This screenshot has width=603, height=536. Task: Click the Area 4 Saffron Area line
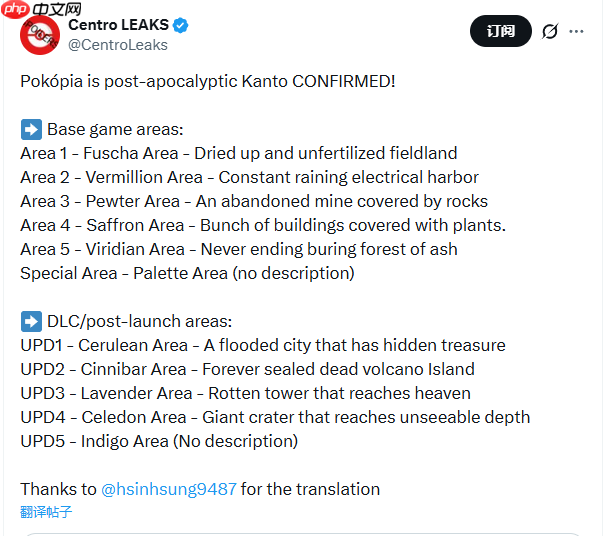pos(263,225)
